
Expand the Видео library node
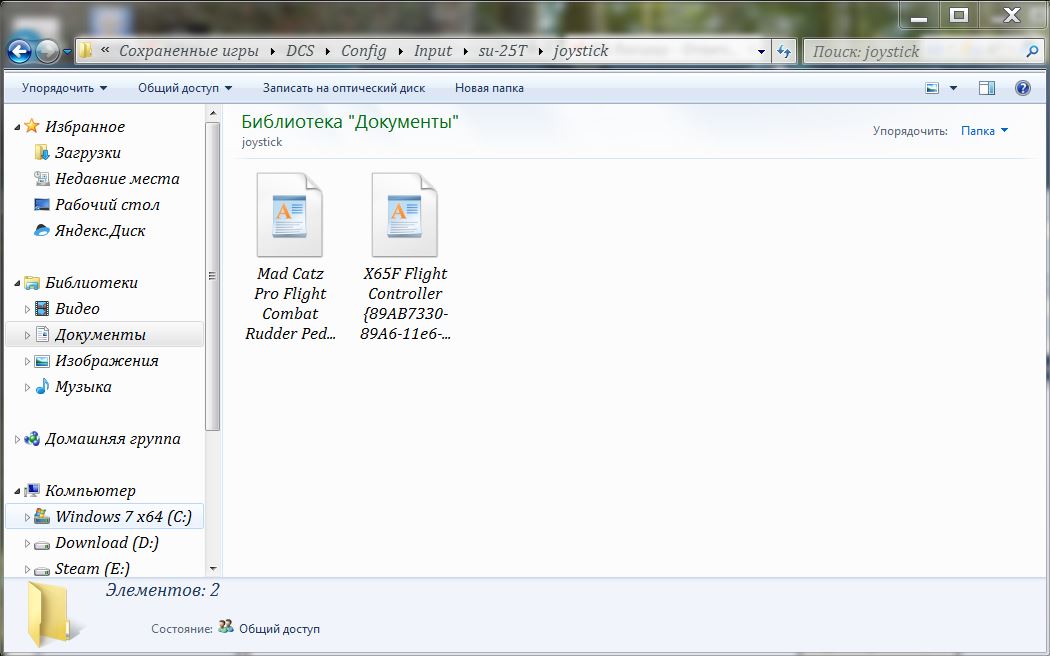(x=27, y=309)
